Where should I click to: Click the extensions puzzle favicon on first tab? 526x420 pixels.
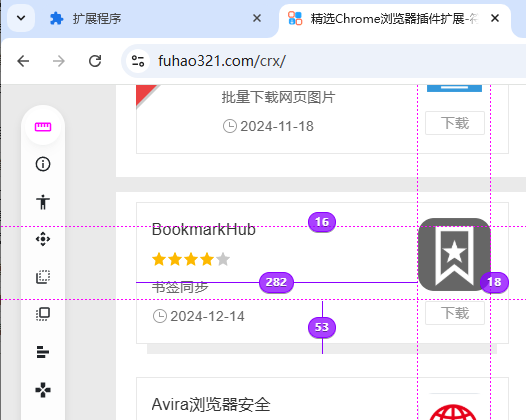click(56, 18)
